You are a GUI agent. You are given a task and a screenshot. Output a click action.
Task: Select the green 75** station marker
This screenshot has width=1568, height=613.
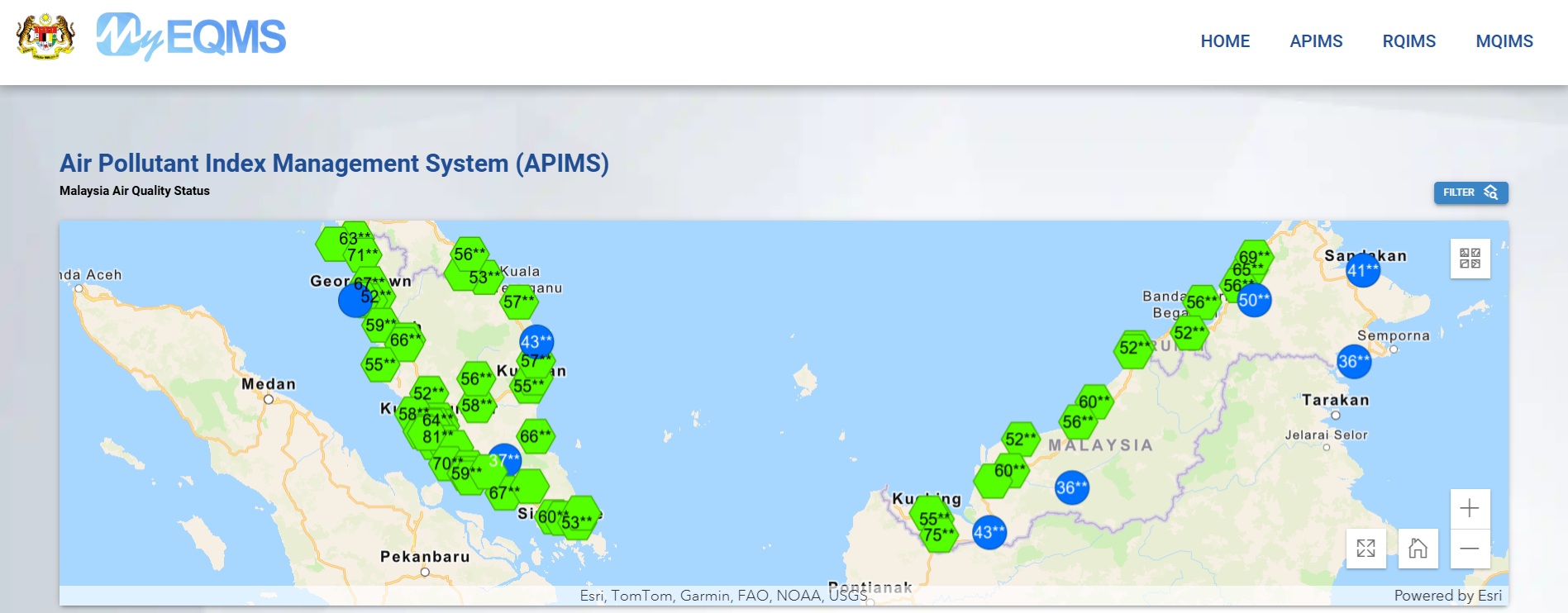pos(938,535)
